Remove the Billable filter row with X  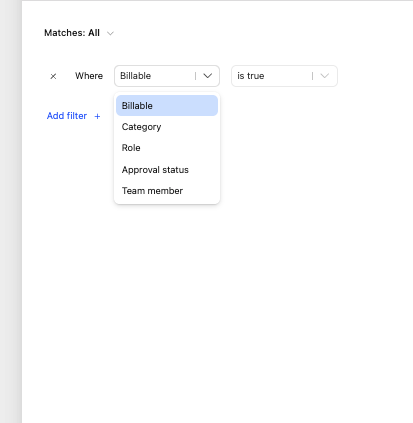tap(53, 76)
